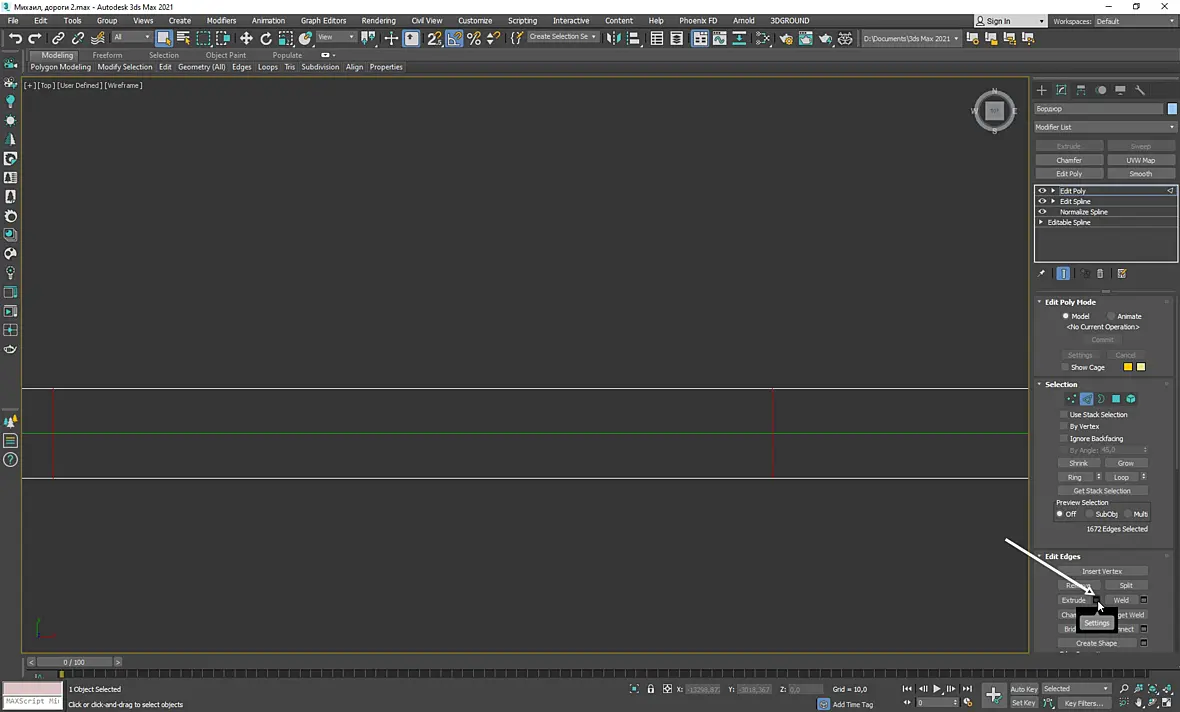
Task: Open the Rendering menu
Action: (378, 20)
